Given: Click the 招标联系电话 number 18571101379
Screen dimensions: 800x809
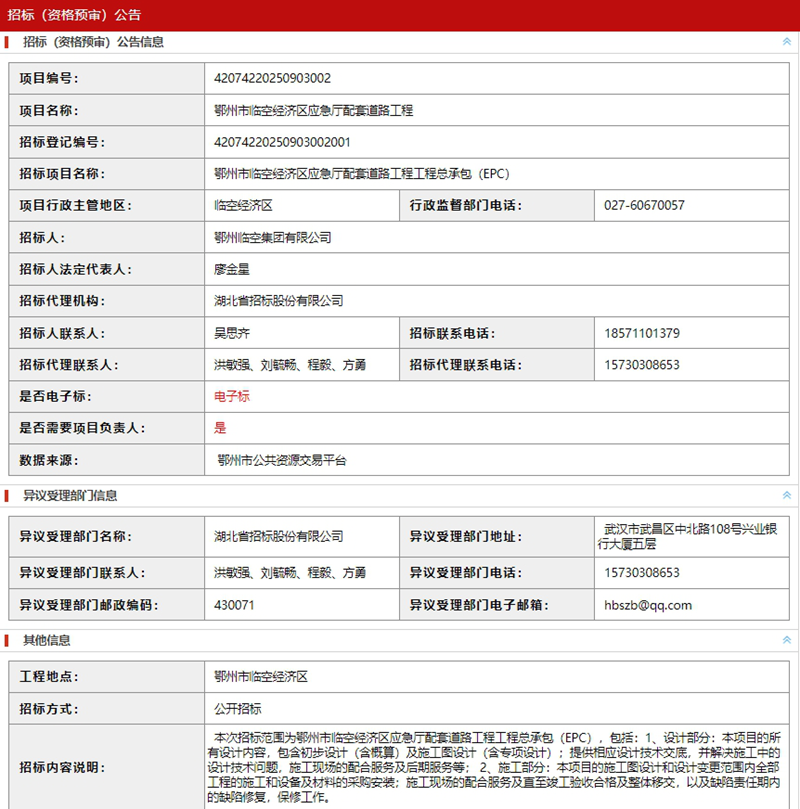Looking at the screenshot, I should coord(642,333).
